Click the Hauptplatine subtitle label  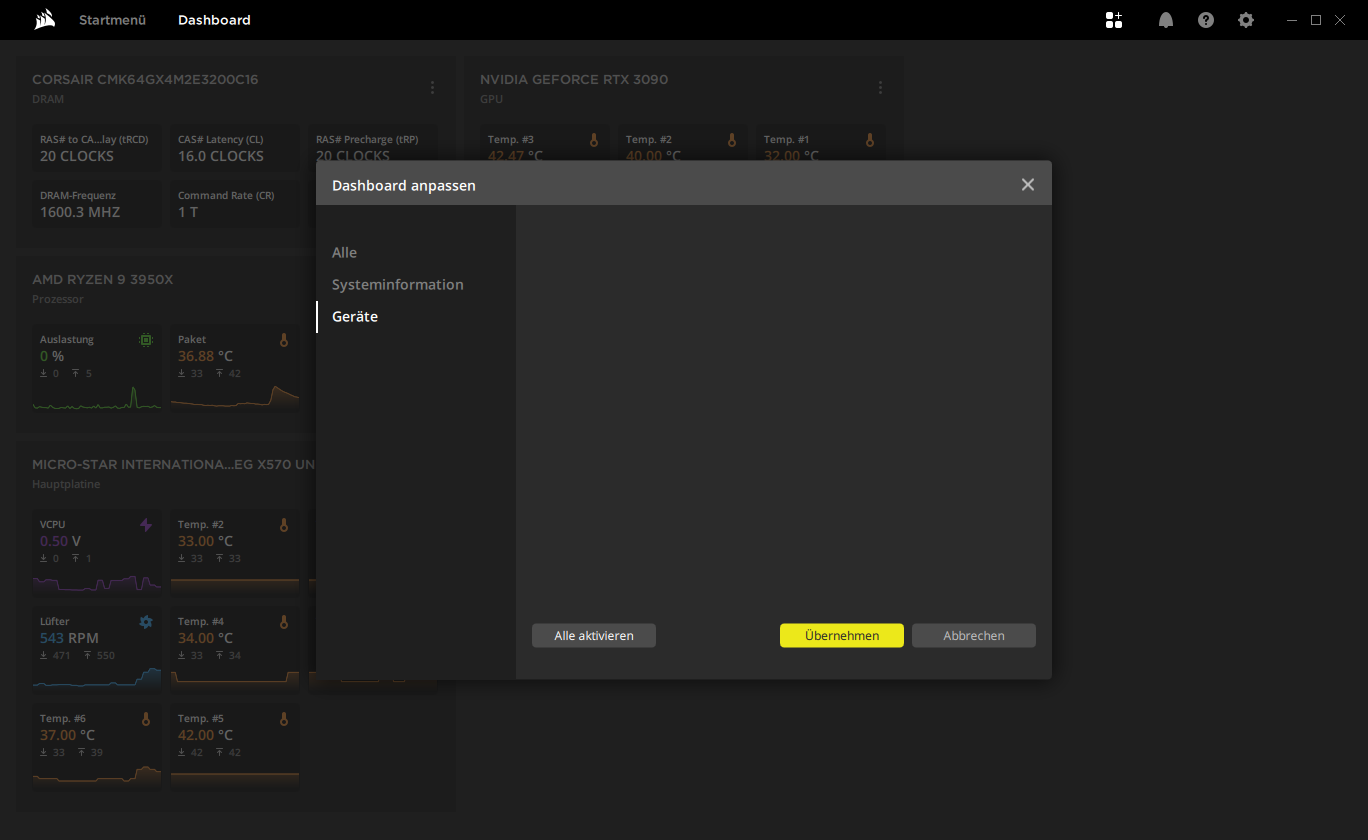(66, 485)
